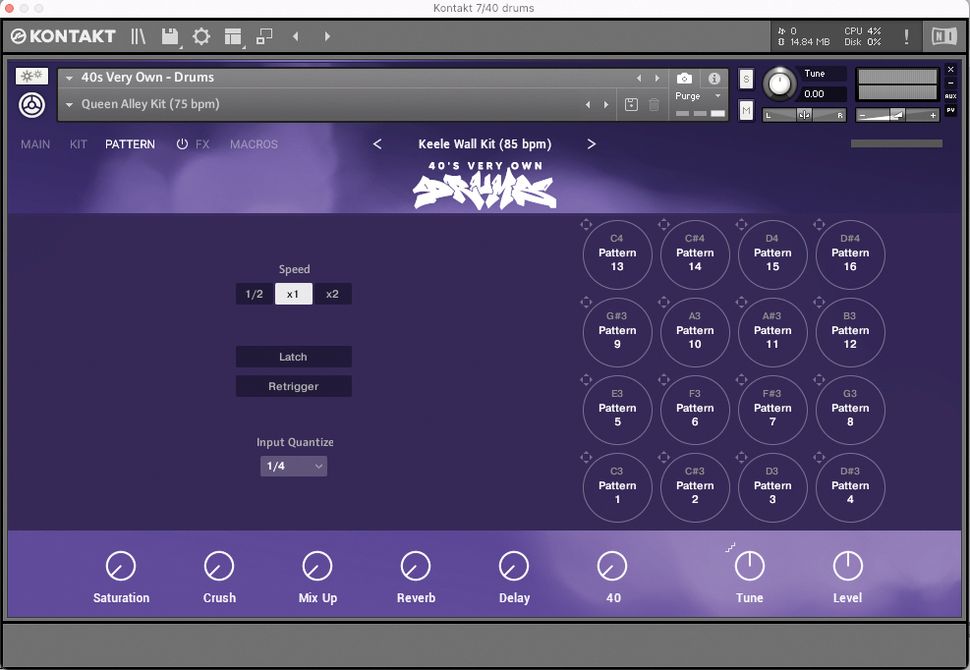Switch to the KIT tab
This screenshot has width=970, height=670.
click(x=78, y=144)
